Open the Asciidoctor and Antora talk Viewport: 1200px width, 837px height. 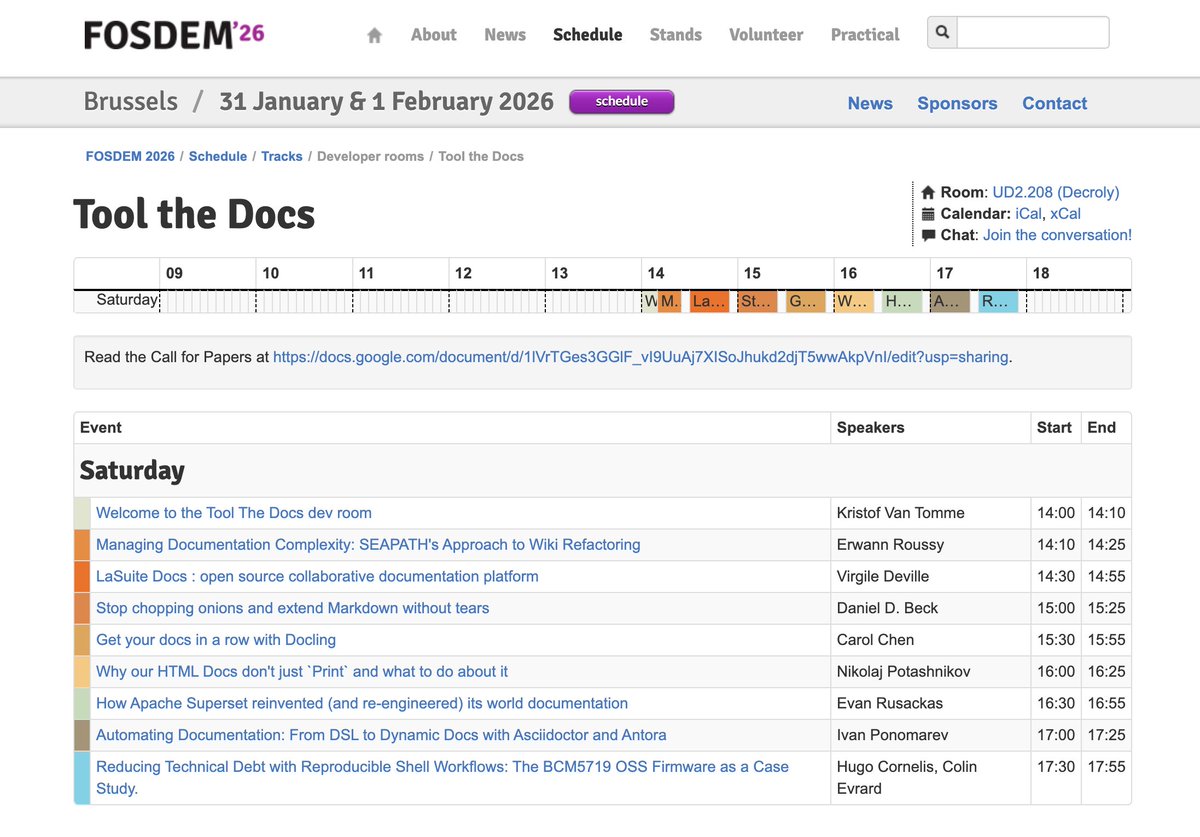pos(381,735)
